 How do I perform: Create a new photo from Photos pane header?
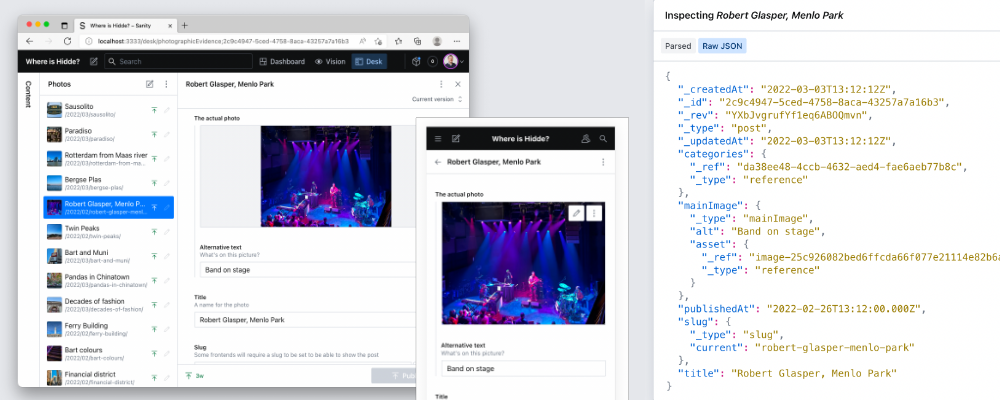tap(150, 84)
